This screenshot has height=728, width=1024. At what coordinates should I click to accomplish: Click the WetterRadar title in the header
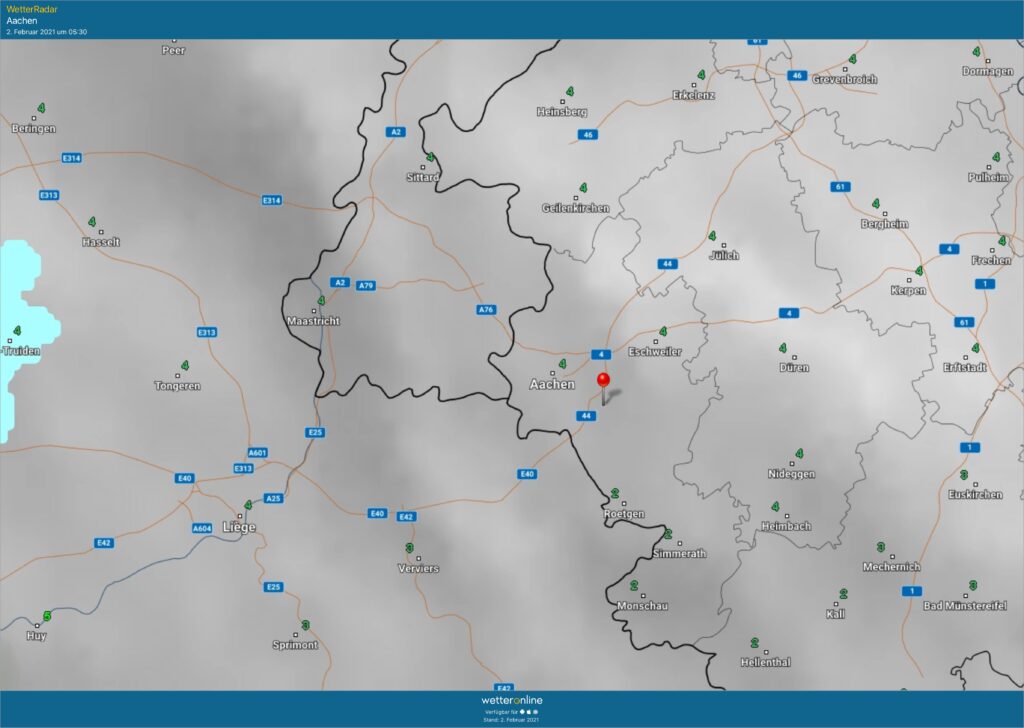click(x=32, y=9)
